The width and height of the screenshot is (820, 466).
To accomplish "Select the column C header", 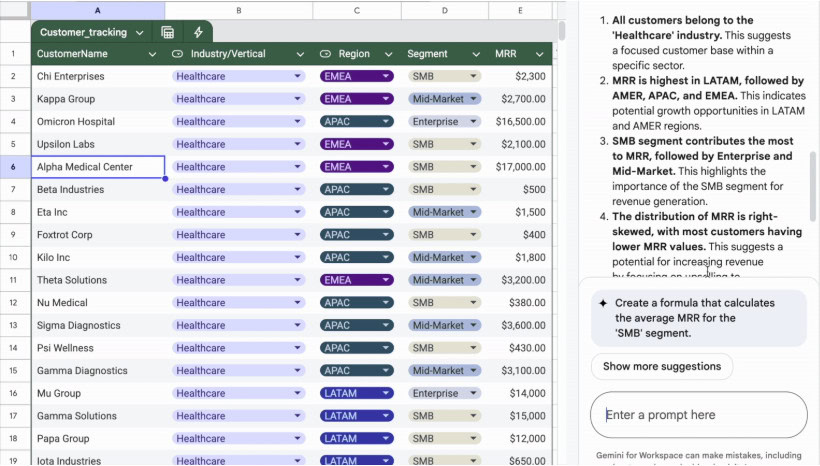I will pyautogui.click(x=357, y=9).
